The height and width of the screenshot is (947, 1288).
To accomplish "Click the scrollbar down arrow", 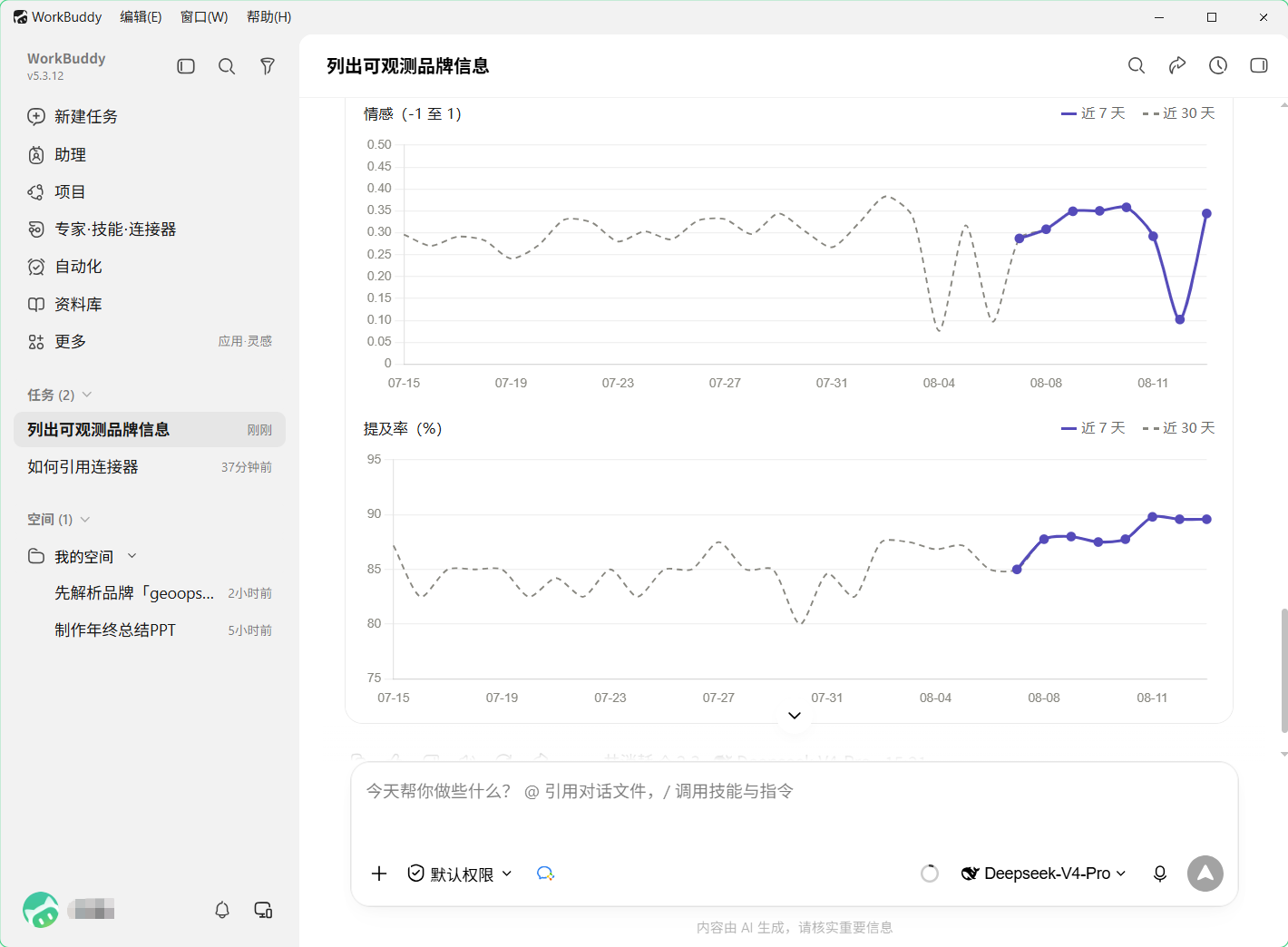I will click(x=1283, y=755).
